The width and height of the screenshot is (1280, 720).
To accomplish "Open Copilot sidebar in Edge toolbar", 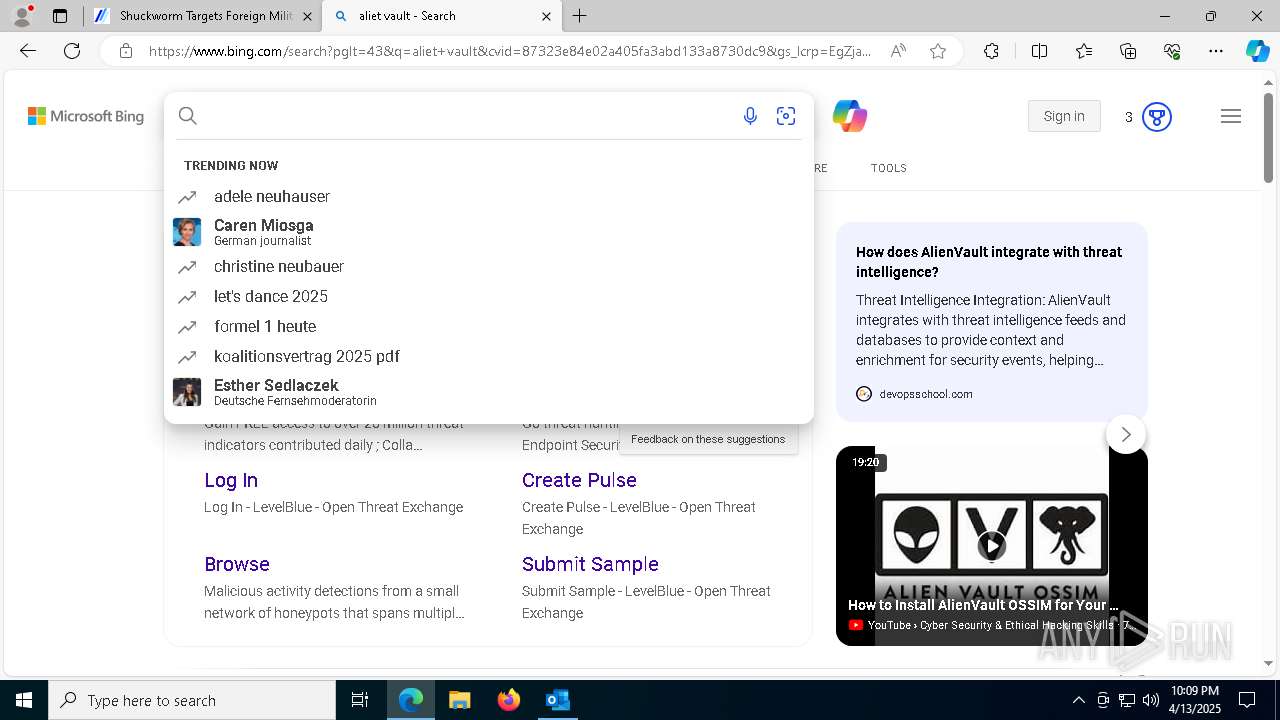I will point(1257,51).
